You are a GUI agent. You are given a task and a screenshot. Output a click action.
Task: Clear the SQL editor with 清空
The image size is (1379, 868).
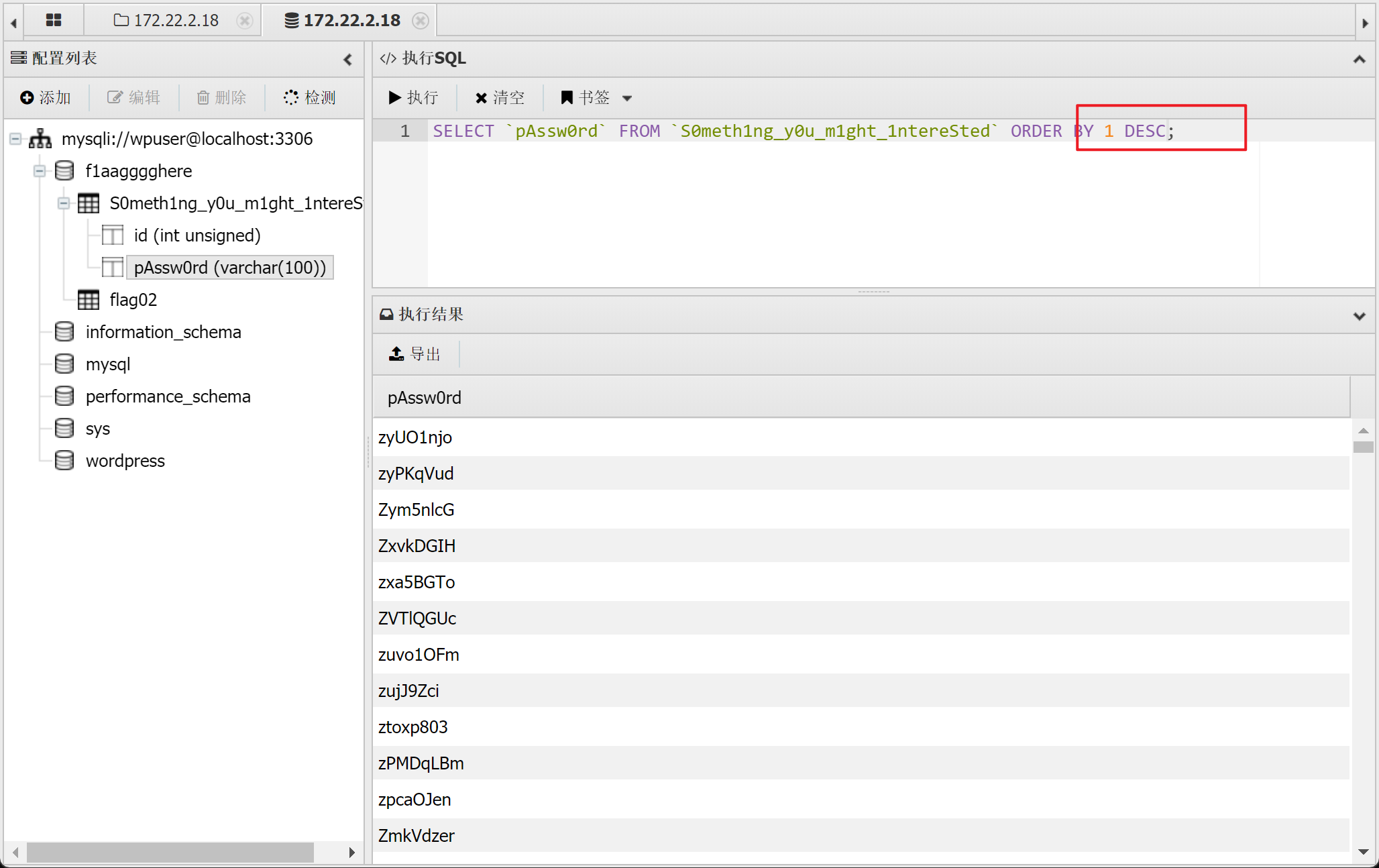[500, 98]
